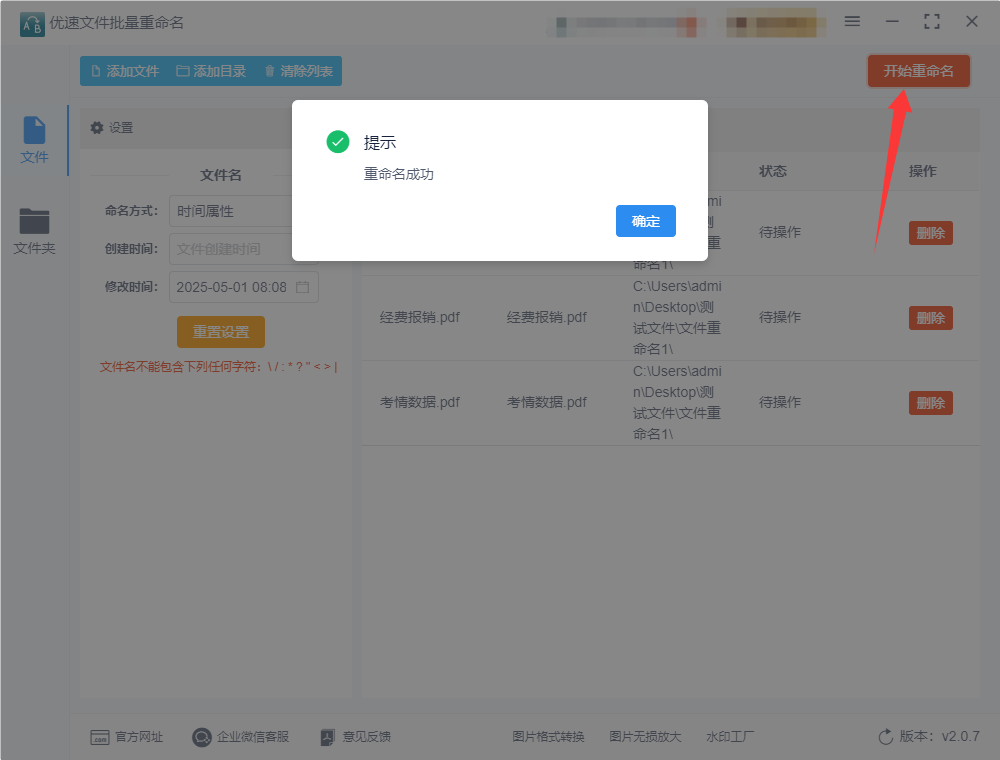
Task: Confirm the rename success dialog with 确定
Action: click(x=645, y=221)
